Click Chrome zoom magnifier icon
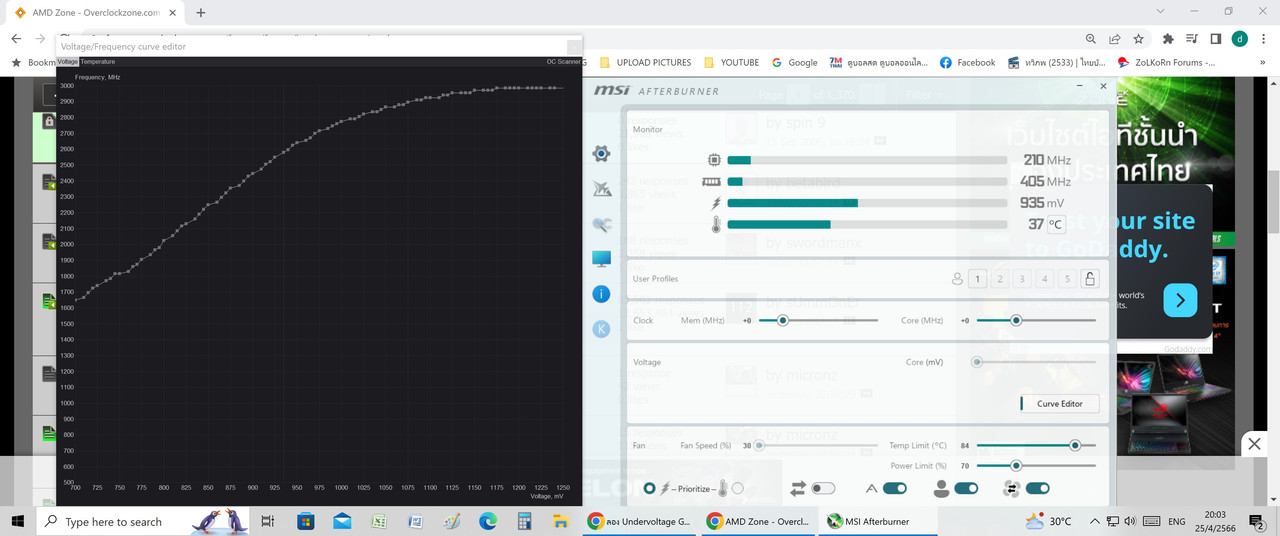 [1089, 38]
